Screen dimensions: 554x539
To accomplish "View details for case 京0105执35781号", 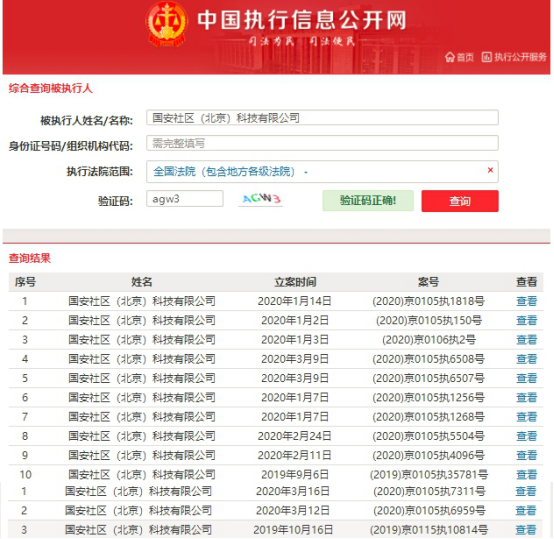I will pyautogui.click(x=526, y=474).
